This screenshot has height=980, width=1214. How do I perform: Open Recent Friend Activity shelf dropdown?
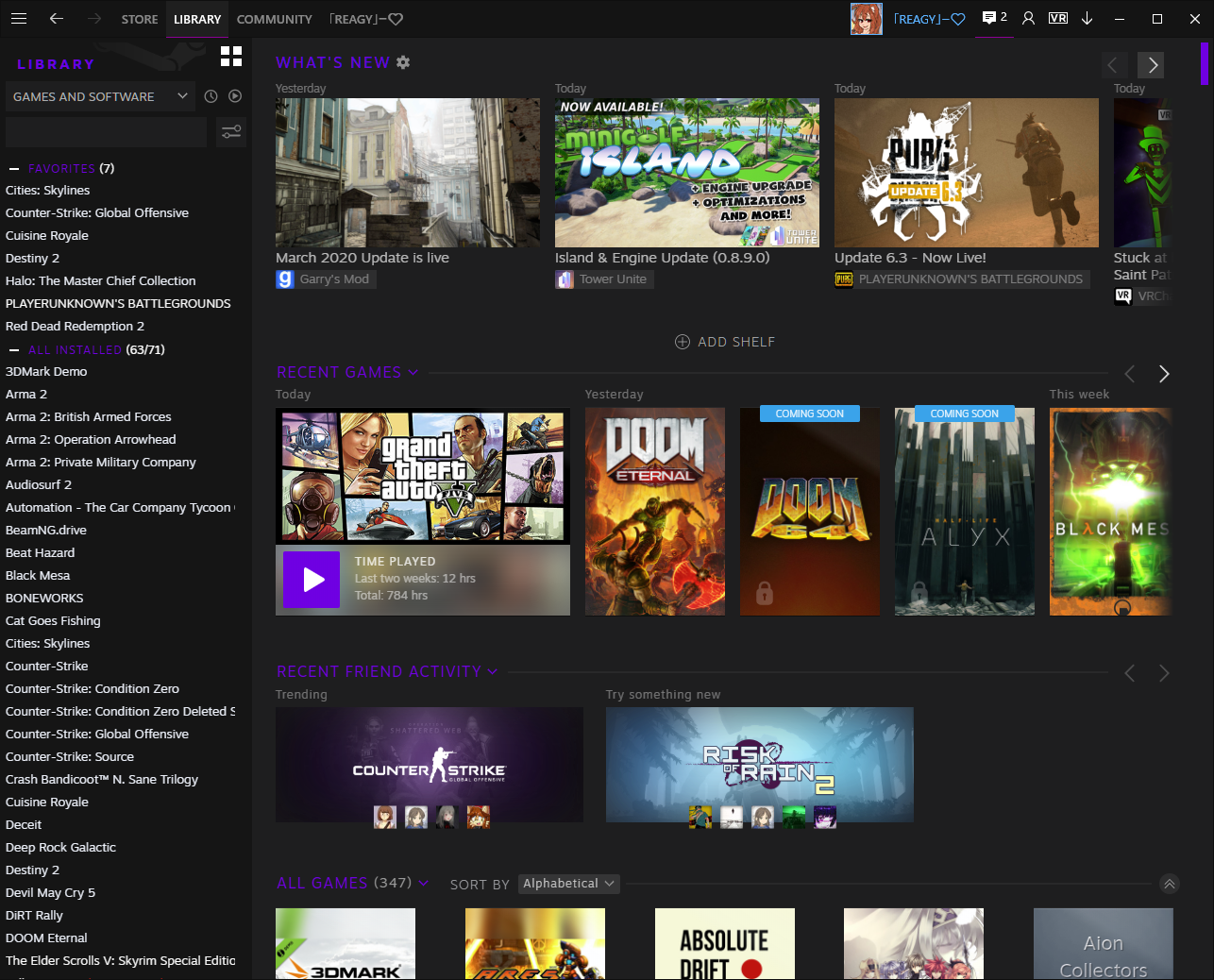click(x=493, y=672)
